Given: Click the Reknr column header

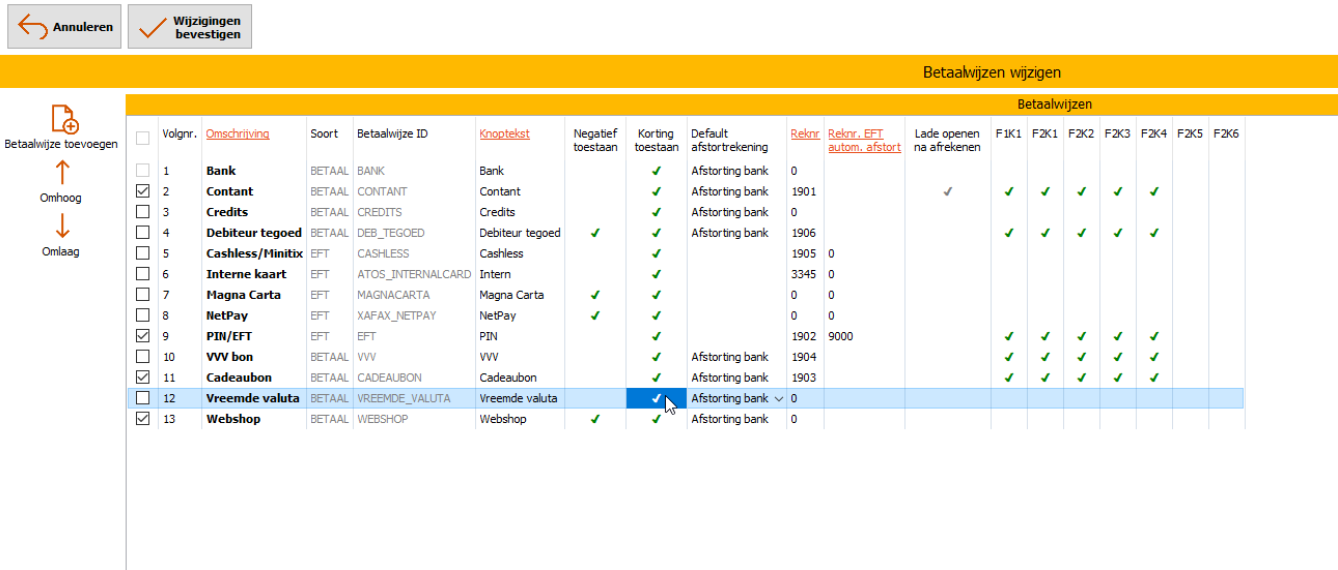Looking at the screenshot, I should (804, 134).
